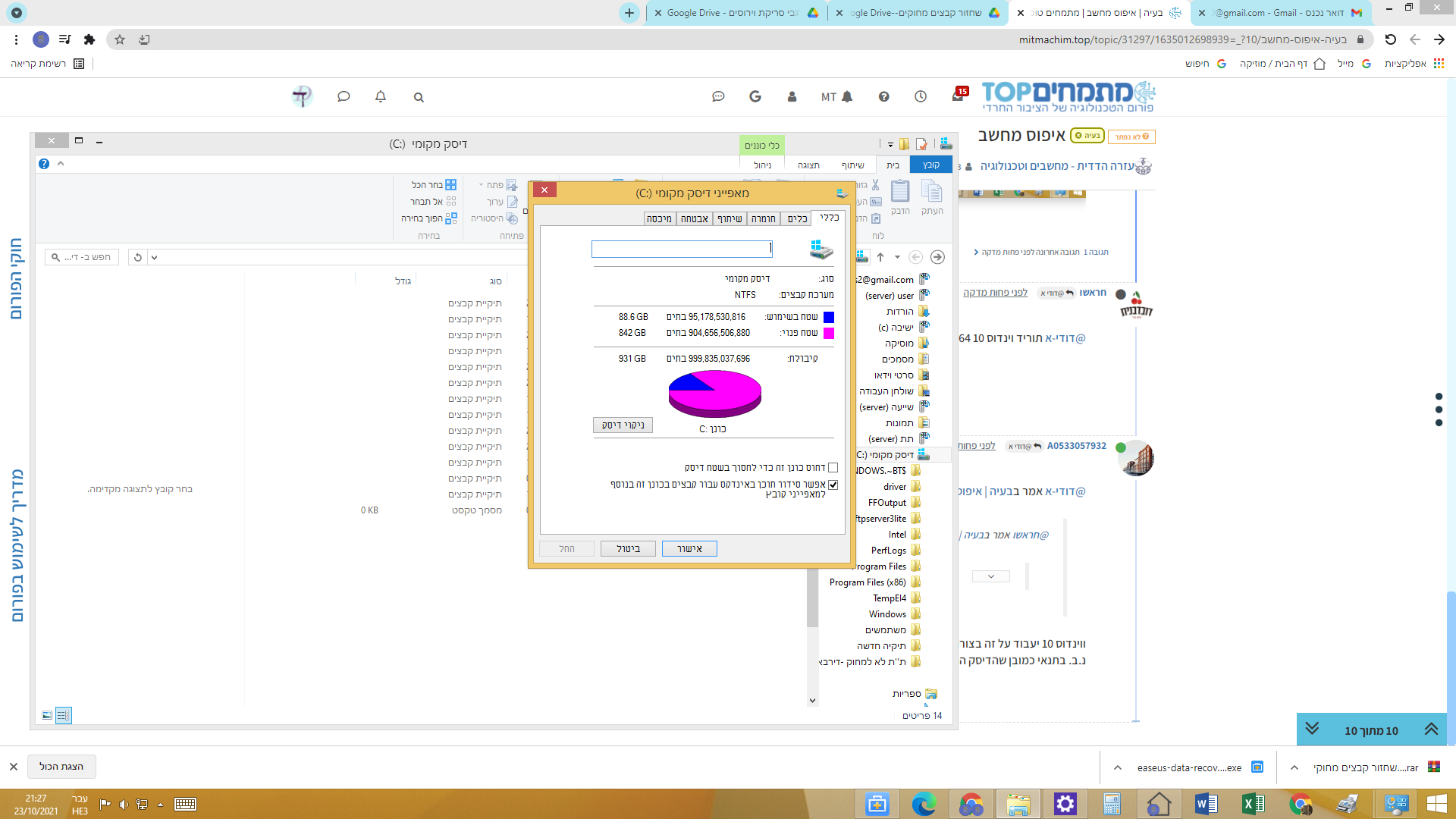Image resolution: width=1456 pixels, height=819 pixels.
Task: Click the search box in Explorer
Action: 81,257
